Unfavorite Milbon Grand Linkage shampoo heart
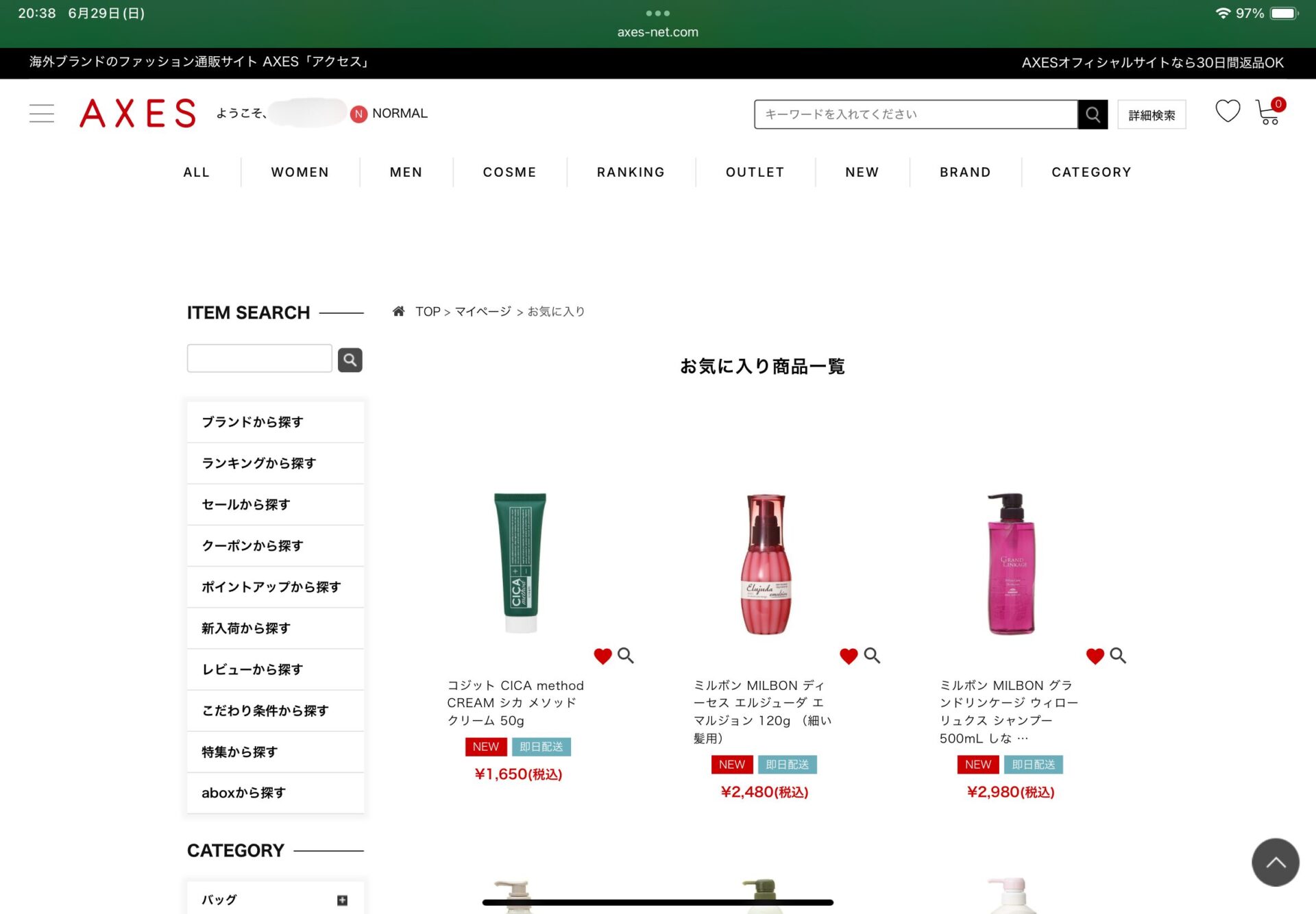Viewport: 1316px width, 914px height. click(x=1095, y=656)
